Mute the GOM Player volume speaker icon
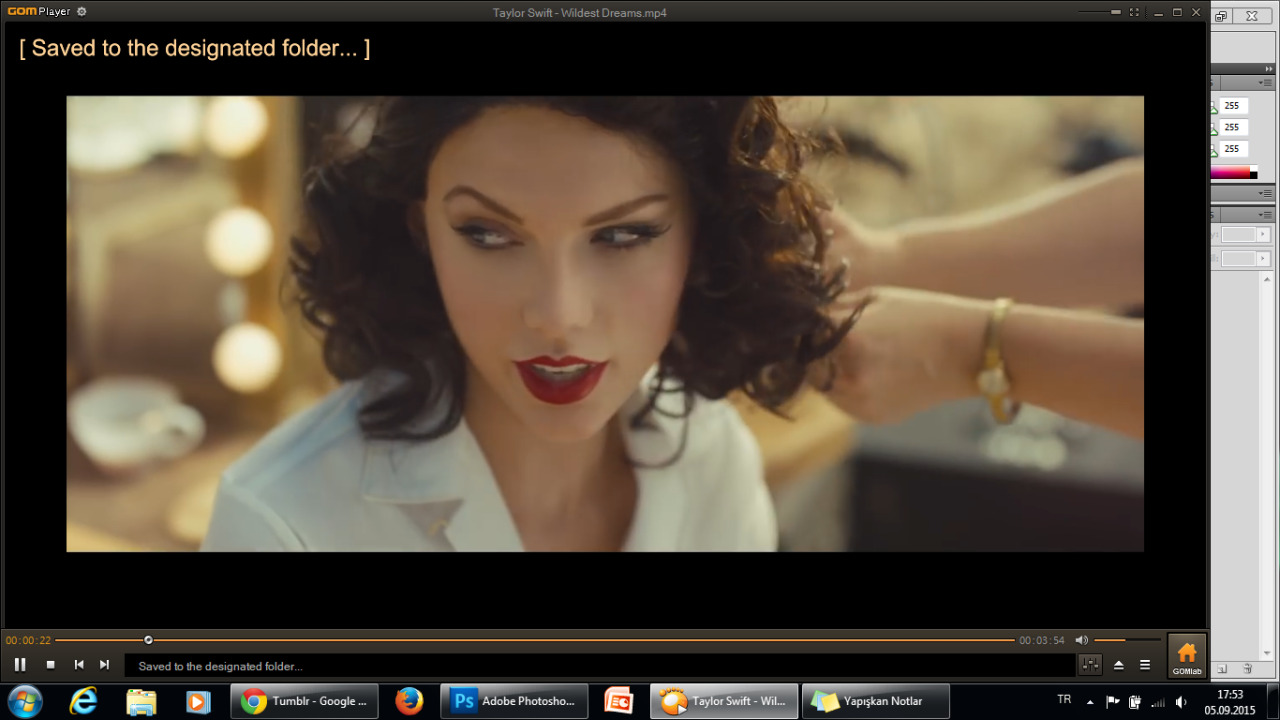This screenshot has height=720, width=1280. tap(1081, 640)
